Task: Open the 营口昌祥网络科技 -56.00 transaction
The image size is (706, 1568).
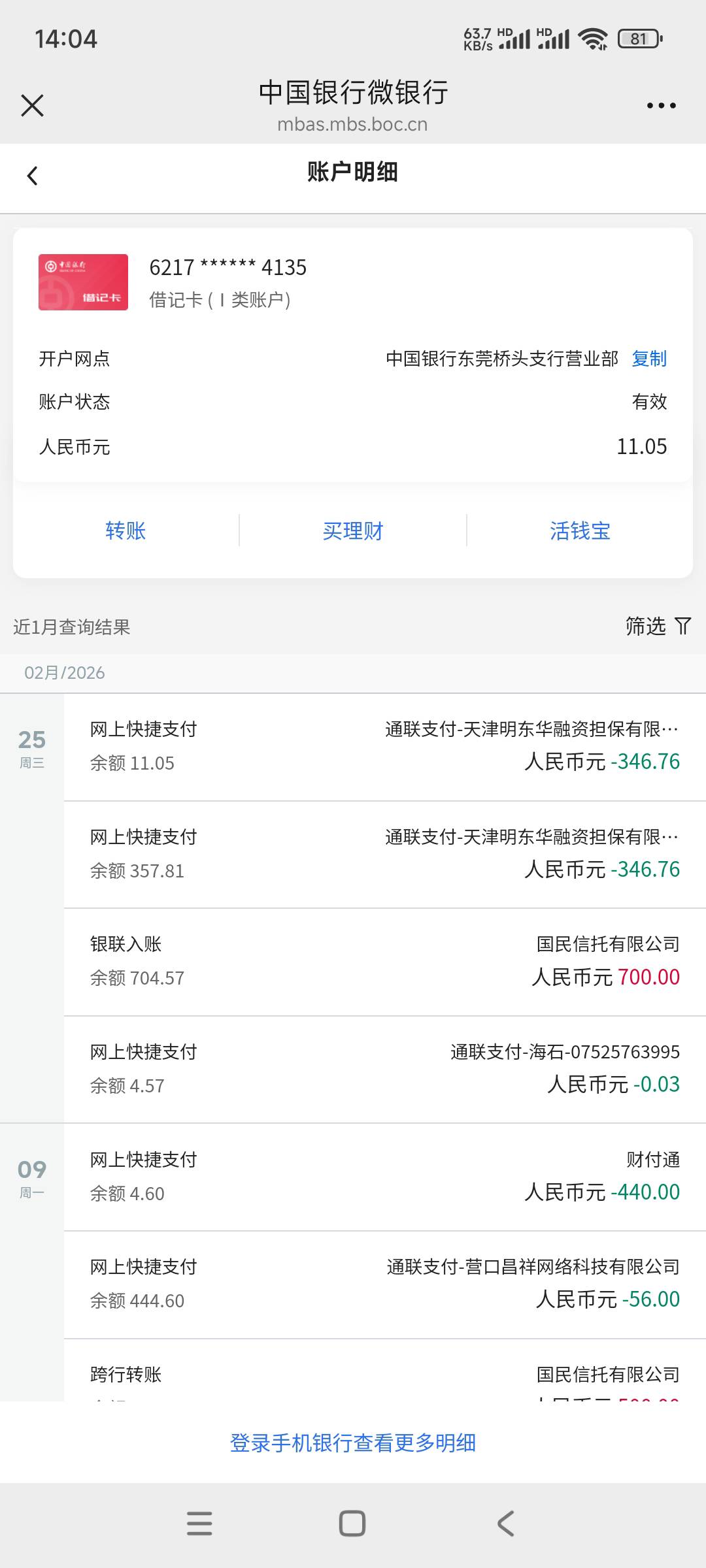Action: pos(384,1284)
